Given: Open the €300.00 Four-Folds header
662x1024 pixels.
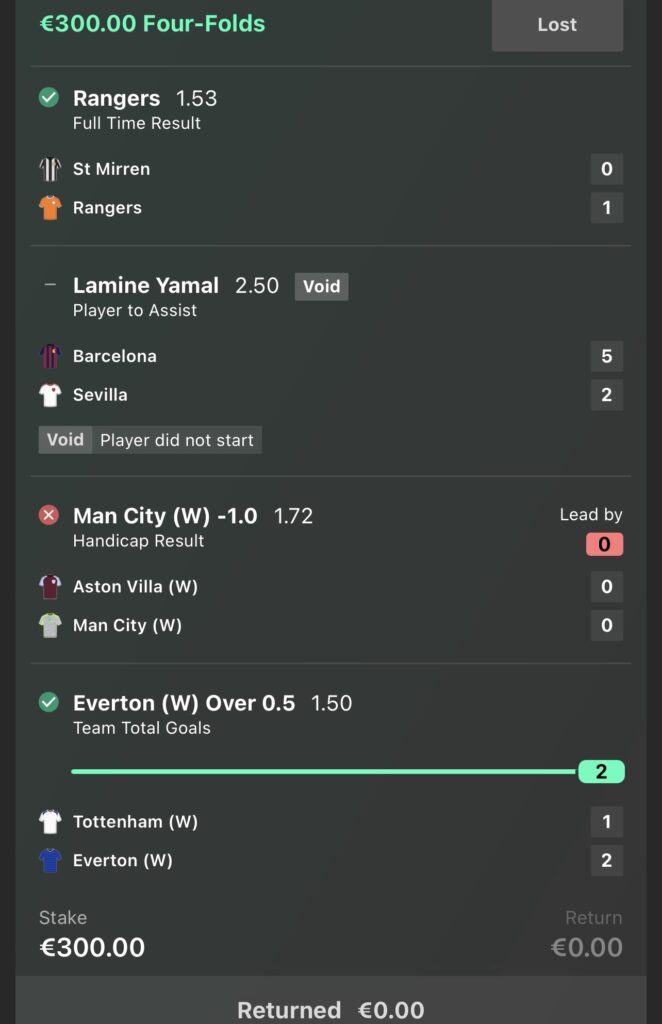Looking at the screenshot, I should [153, 23].
